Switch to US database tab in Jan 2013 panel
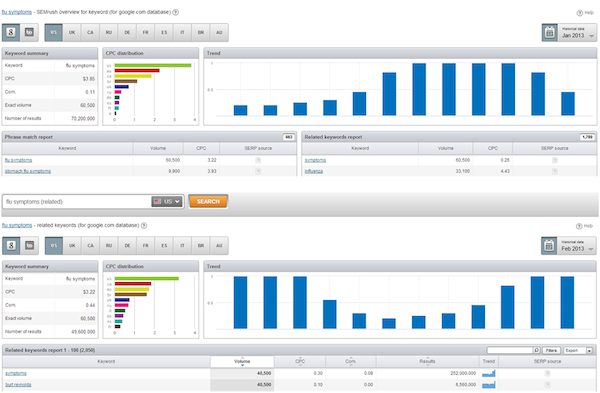 click(54, 33)
